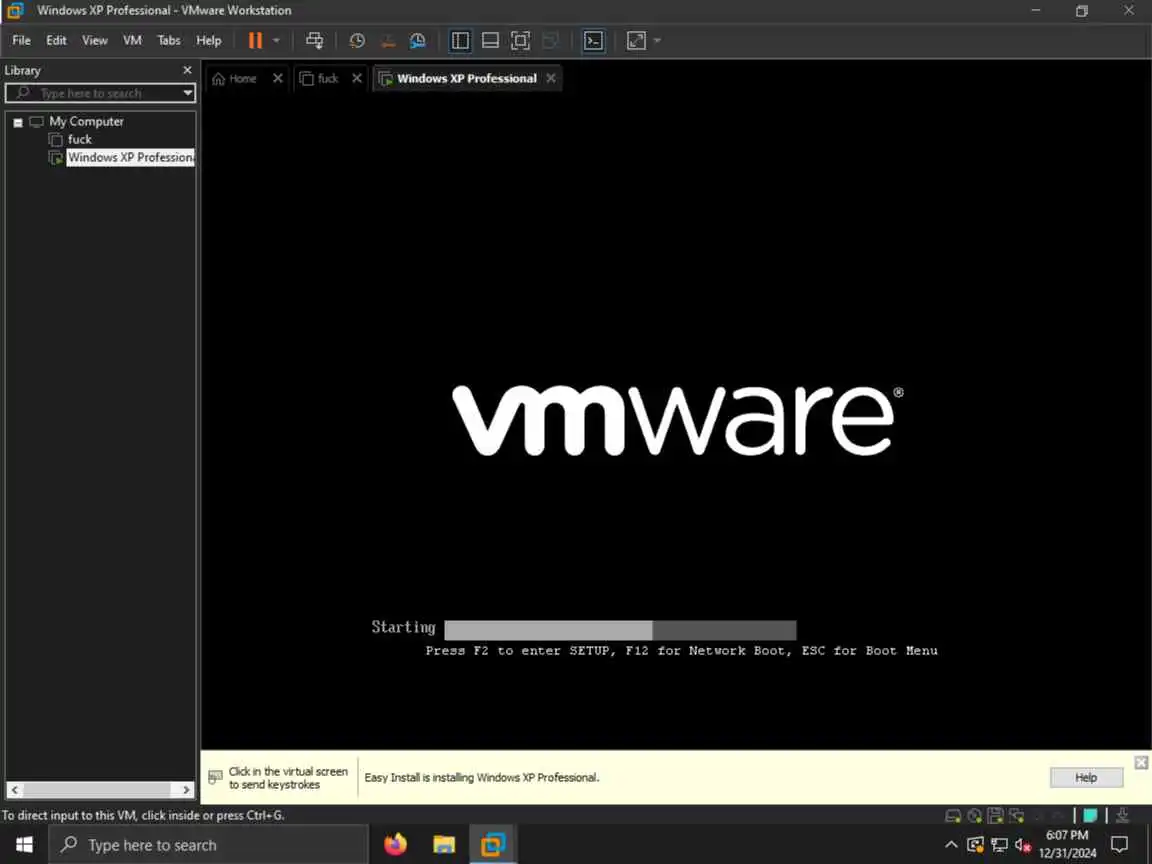Collapse the My Computer tree node
This screenshot has height=864, width=1152.
click(18, 123)
